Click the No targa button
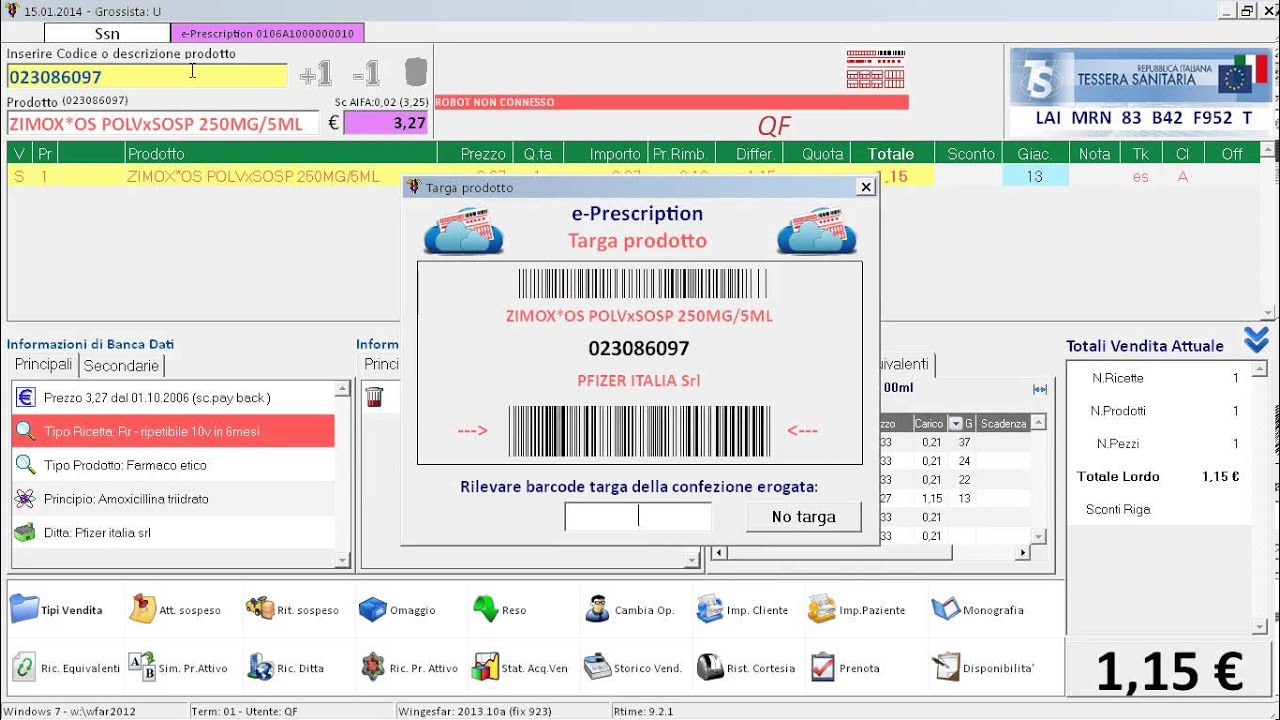Screen dimensions: 1280x720 tap(803, 517)
